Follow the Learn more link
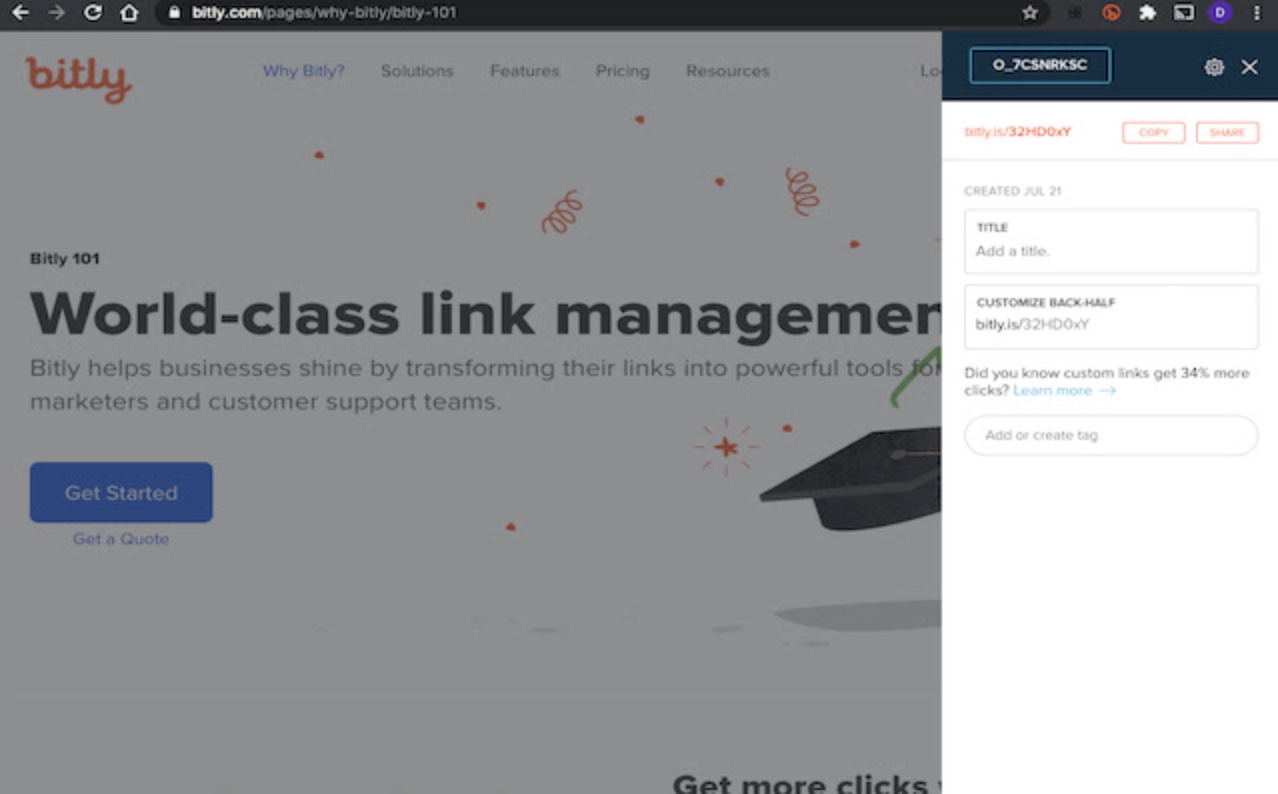The image size is (1278, 794). tap(1064, 391)
